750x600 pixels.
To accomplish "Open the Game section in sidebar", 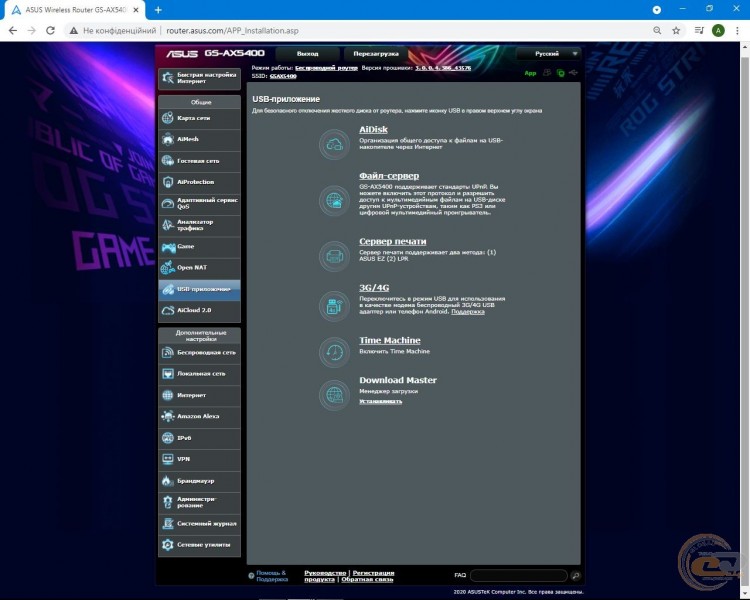I will [199, 246].
